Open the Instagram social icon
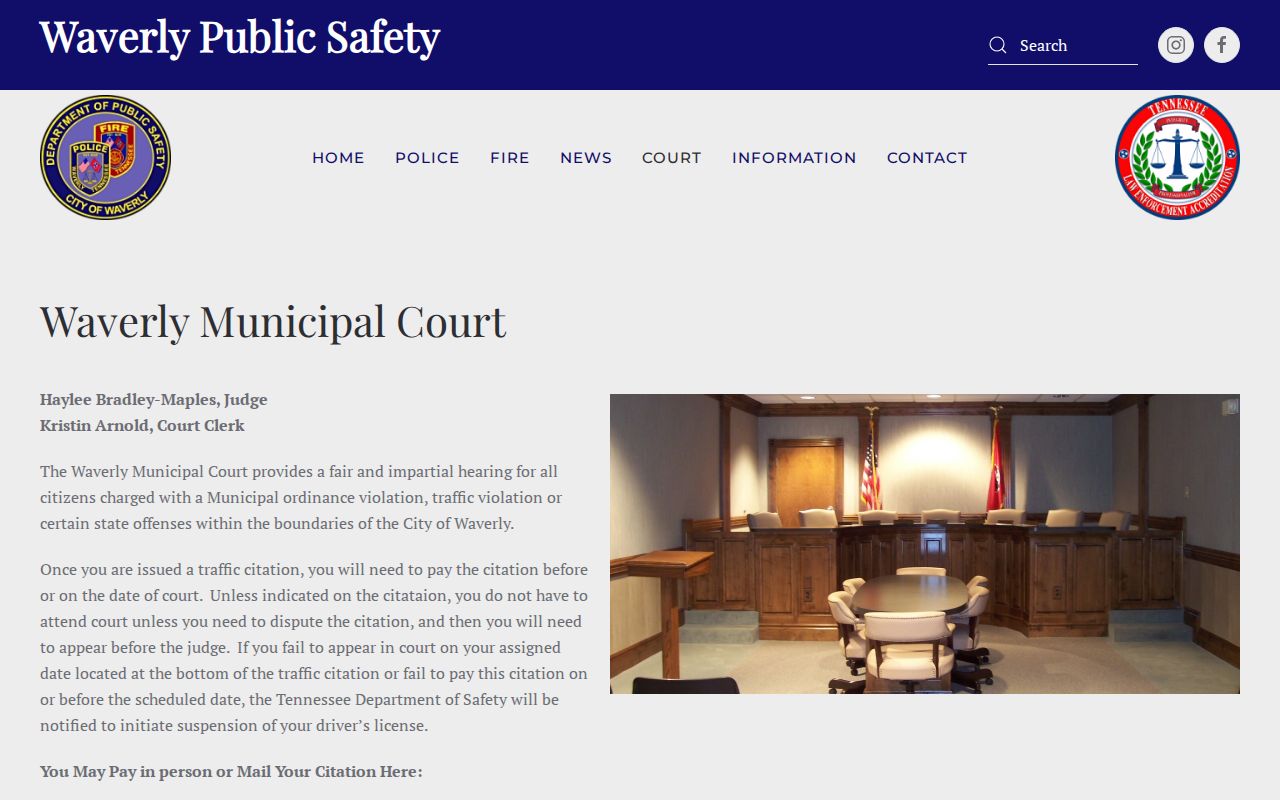 (x=1176, y=45)
